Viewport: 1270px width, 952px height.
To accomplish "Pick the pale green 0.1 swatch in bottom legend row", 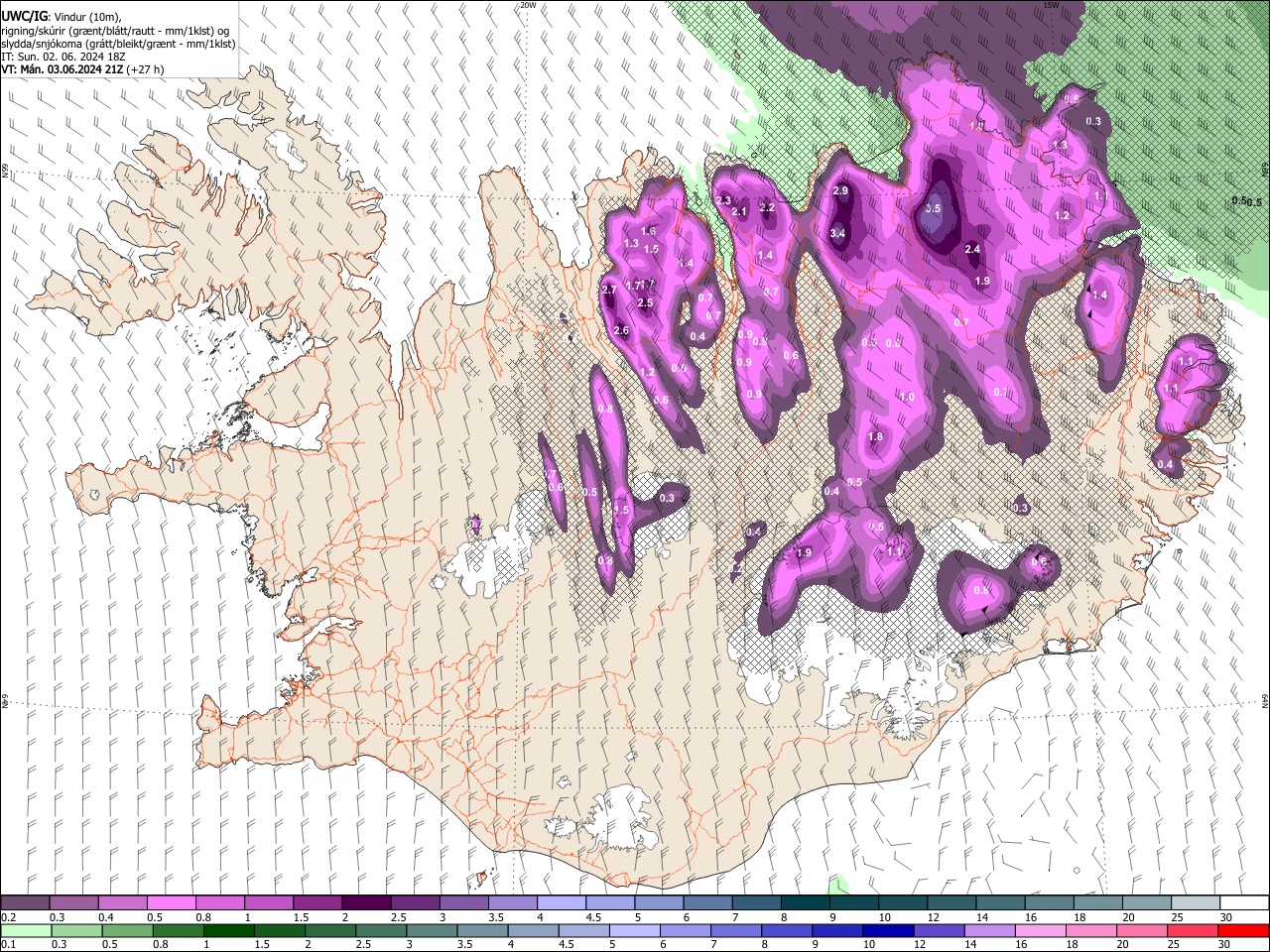I will pyautogui.click(x=25, y=930).
